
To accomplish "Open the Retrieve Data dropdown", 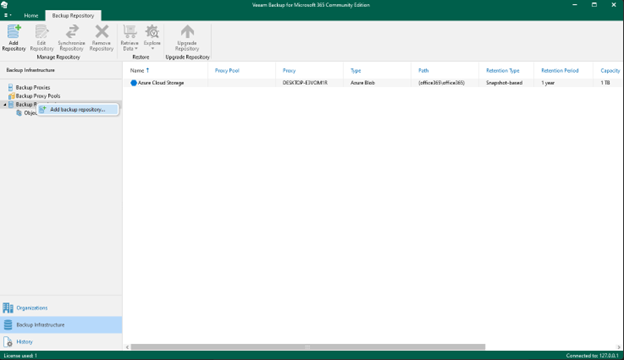I will pos(129,38).
